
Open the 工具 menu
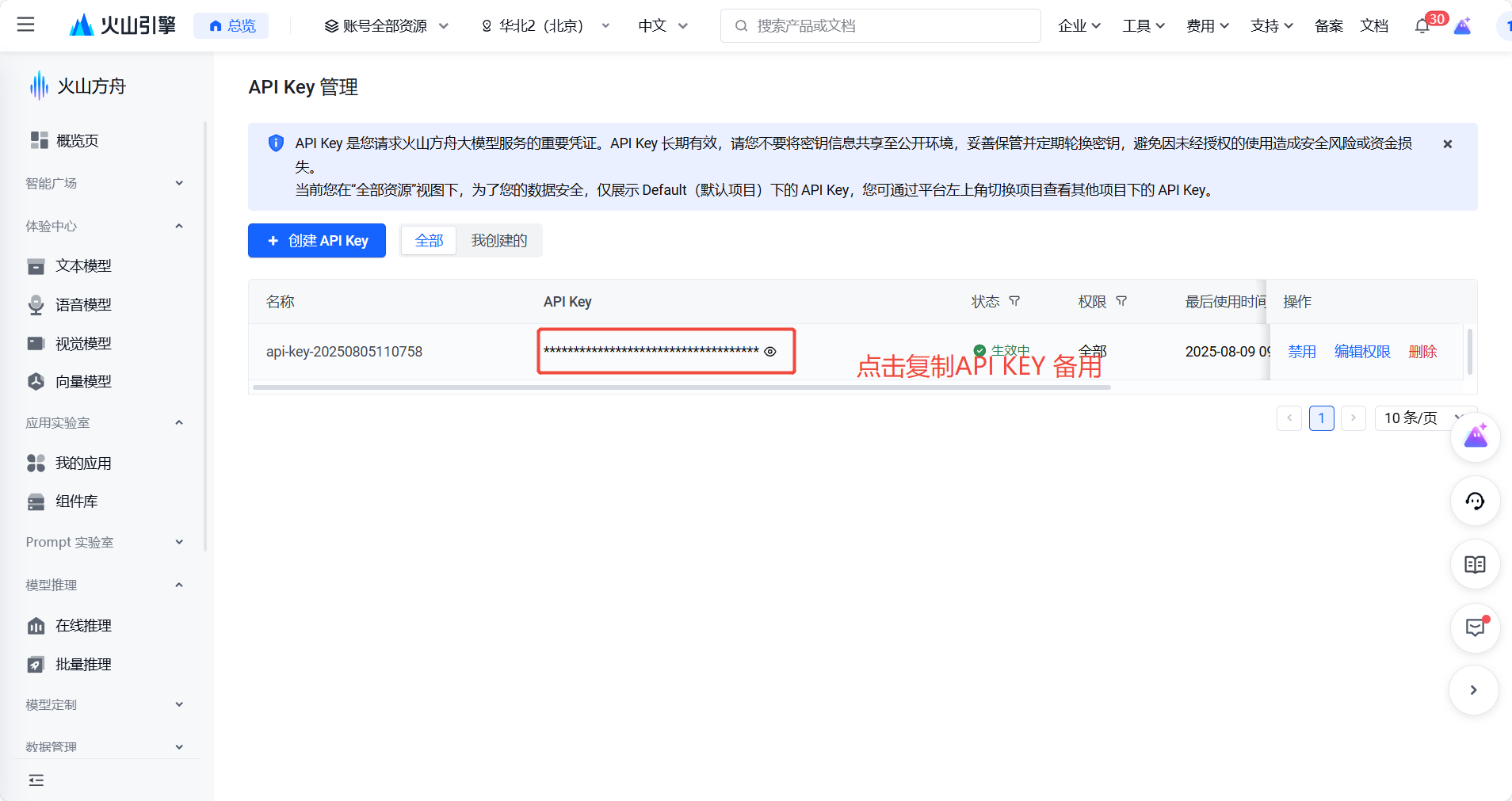1144,26
